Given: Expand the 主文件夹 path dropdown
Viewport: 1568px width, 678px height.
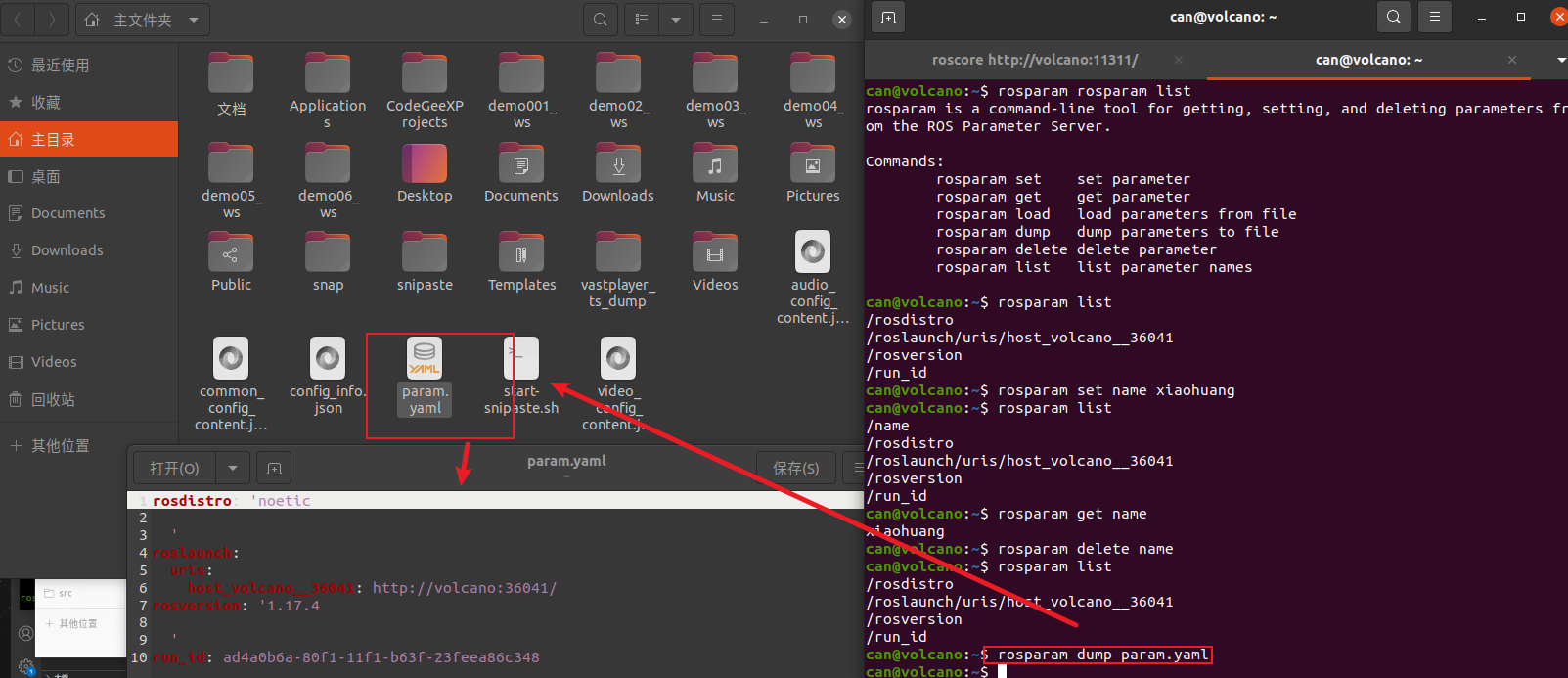Looking at the screenshot, I should [x=194, y=20].
